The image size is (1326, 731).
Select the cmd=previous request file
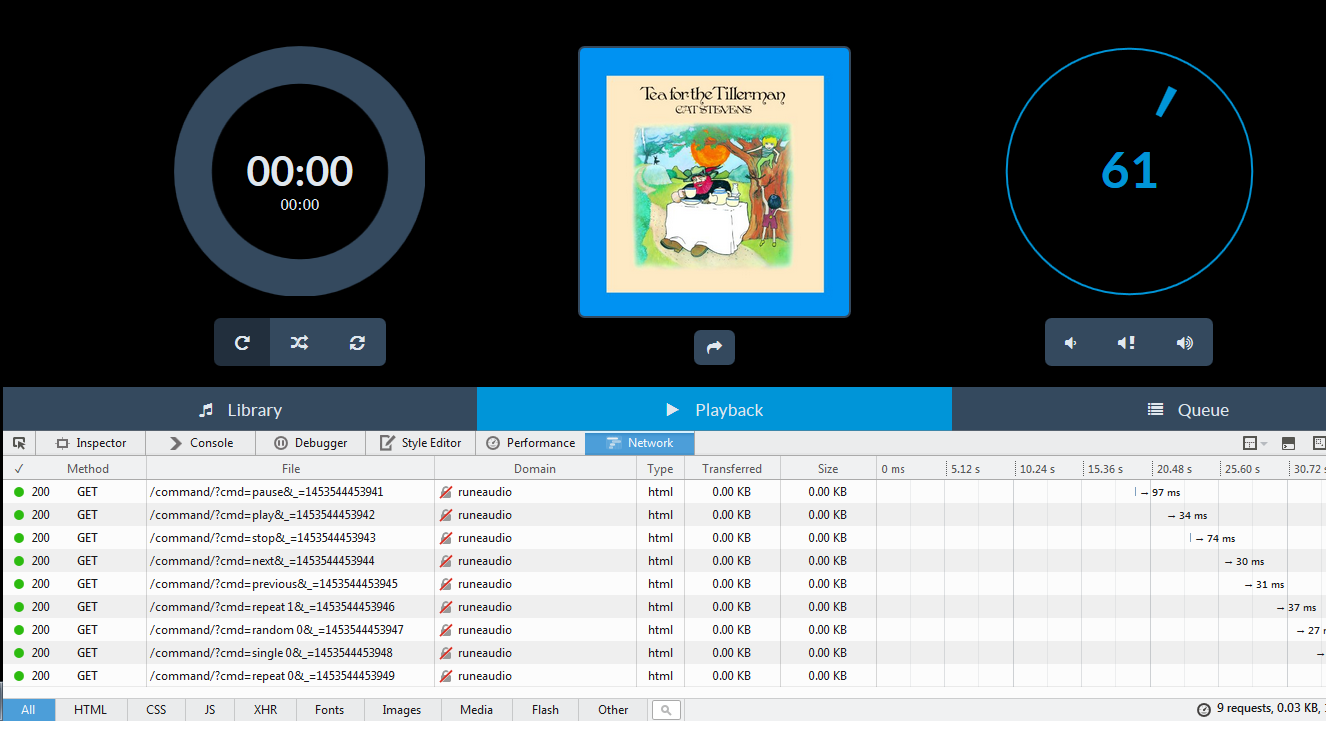pyautogui.click(x=274, y=584)
